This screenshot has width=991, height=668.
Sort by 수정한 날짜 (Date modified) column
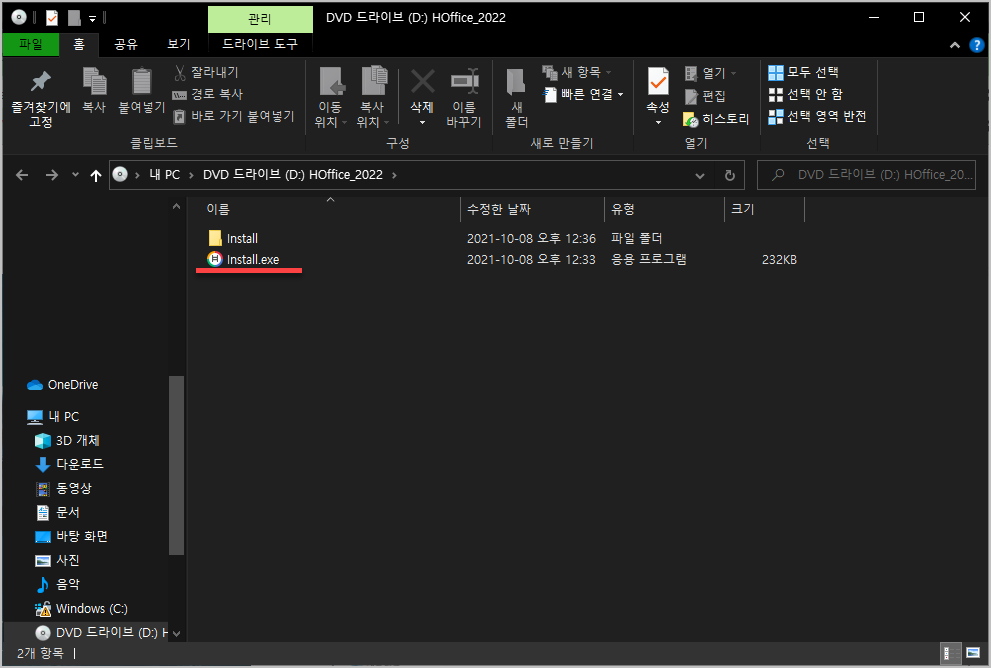[x=532, y=209]
